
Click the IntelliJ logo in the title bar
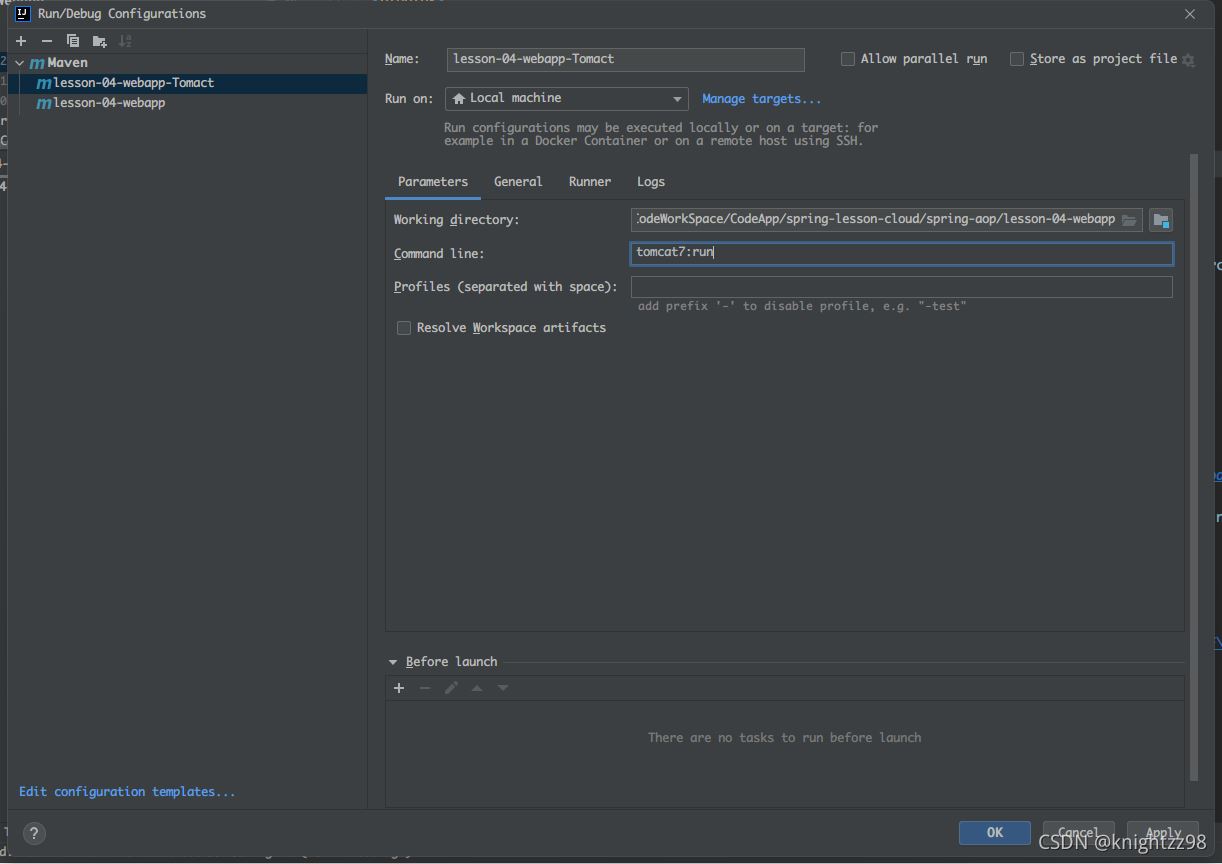(x=23, y=14)
